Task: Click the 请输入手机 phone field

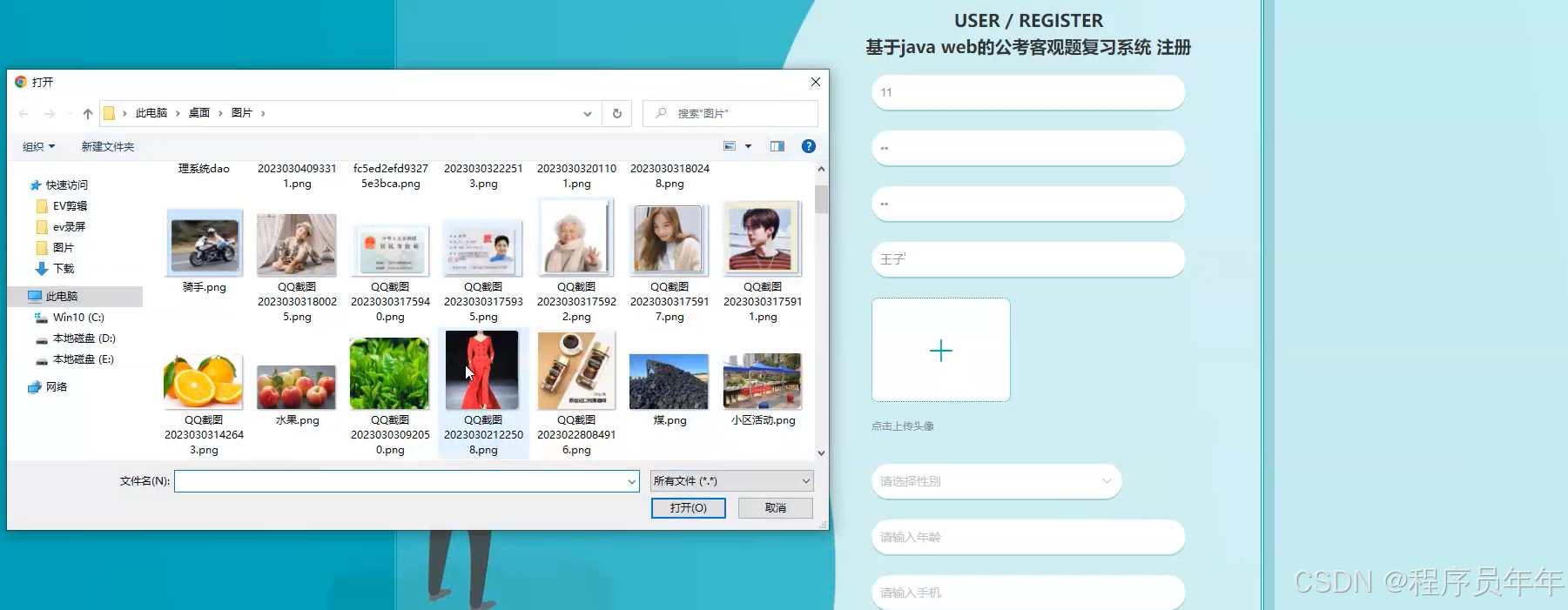Action: [x=1028, y=593]
